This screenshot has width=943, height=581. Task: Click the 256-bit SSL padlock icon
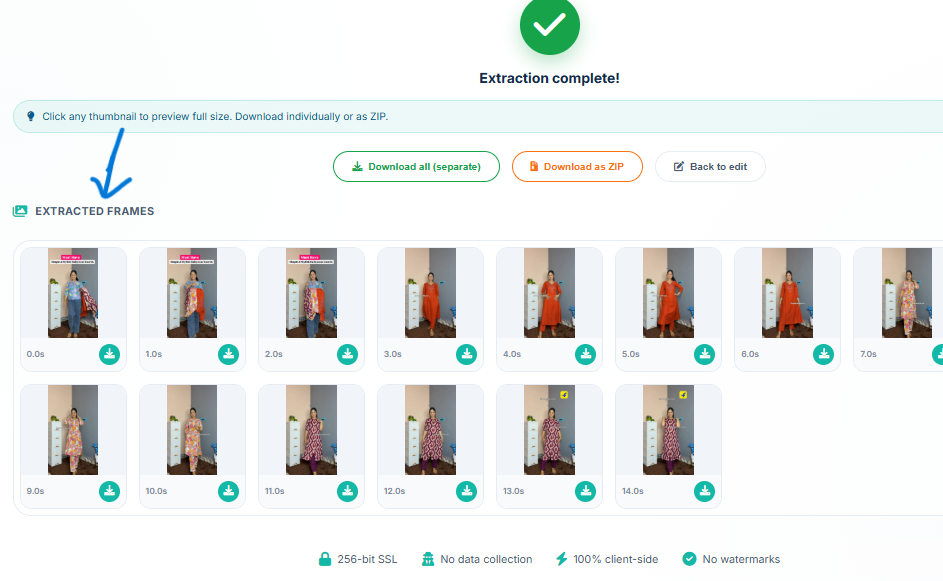coord(324,559)
